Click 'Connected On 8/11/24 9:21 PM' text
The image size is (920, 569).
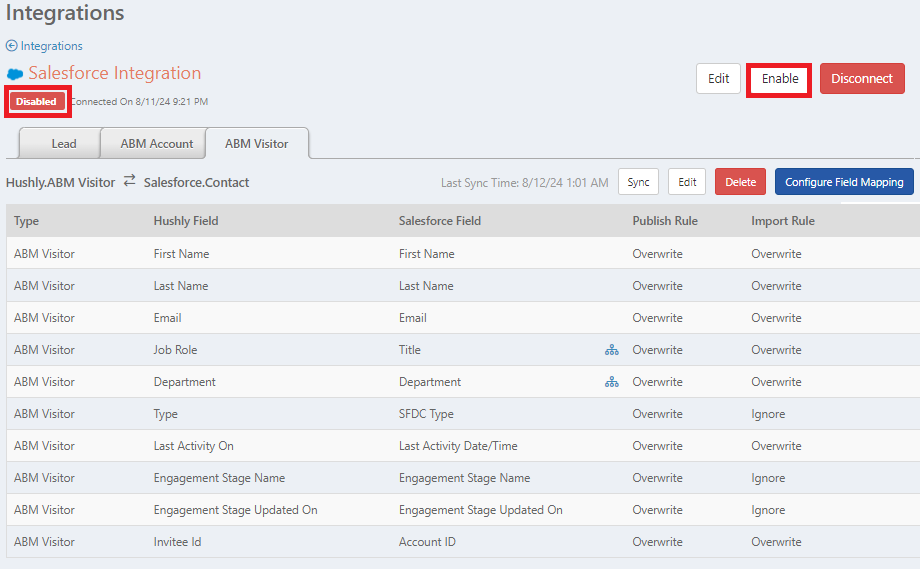coord(140,101)
